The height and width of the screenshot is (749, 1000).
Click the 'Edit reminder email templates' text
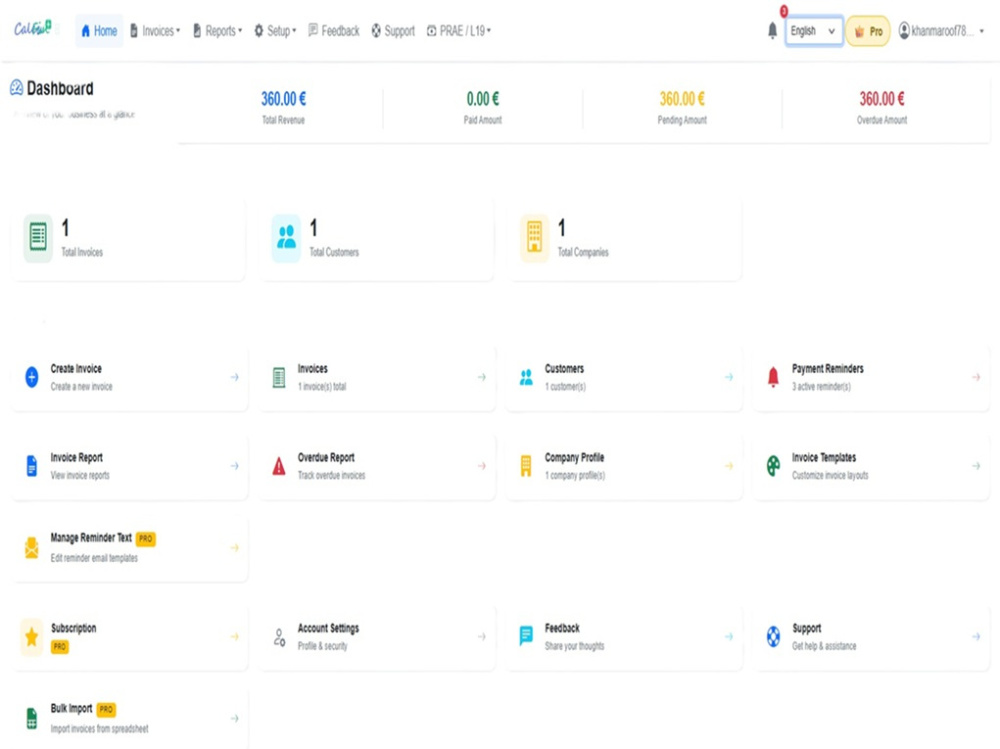pos(94,558)
